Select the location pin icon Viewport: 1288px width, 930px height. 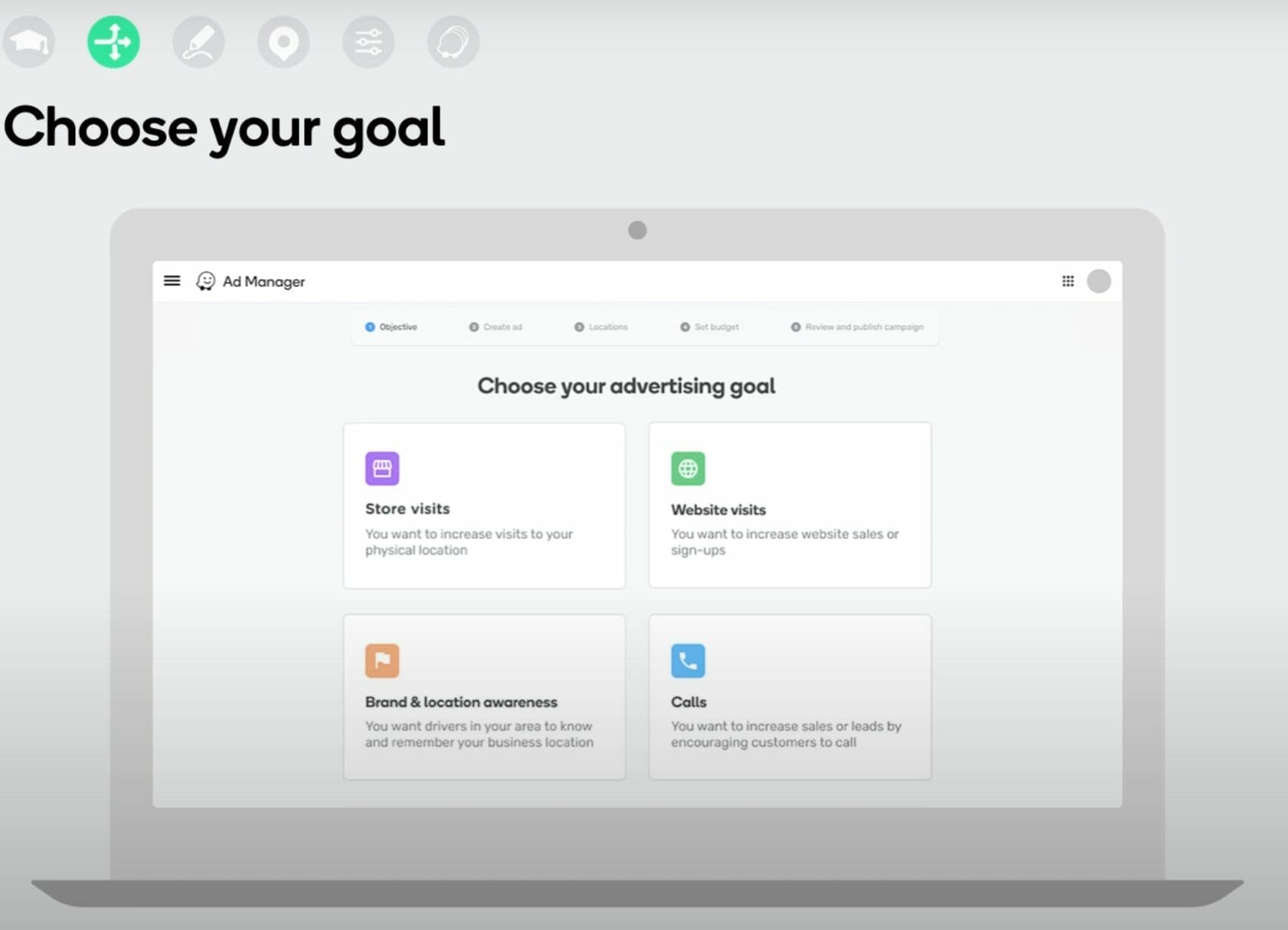283,42
